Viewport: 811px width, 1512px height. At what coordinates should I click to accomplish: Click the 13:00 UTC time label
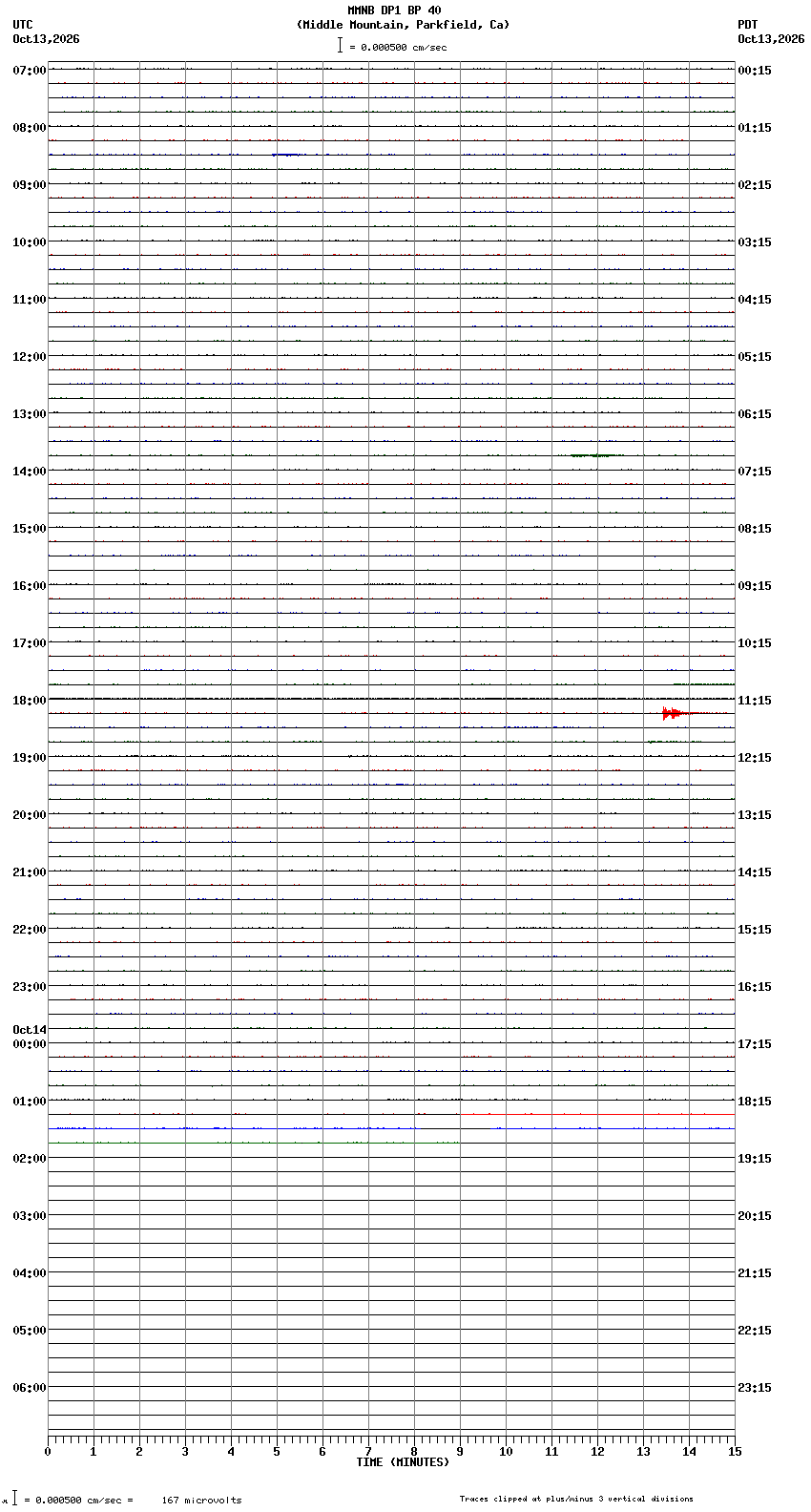tap(30, 414)
